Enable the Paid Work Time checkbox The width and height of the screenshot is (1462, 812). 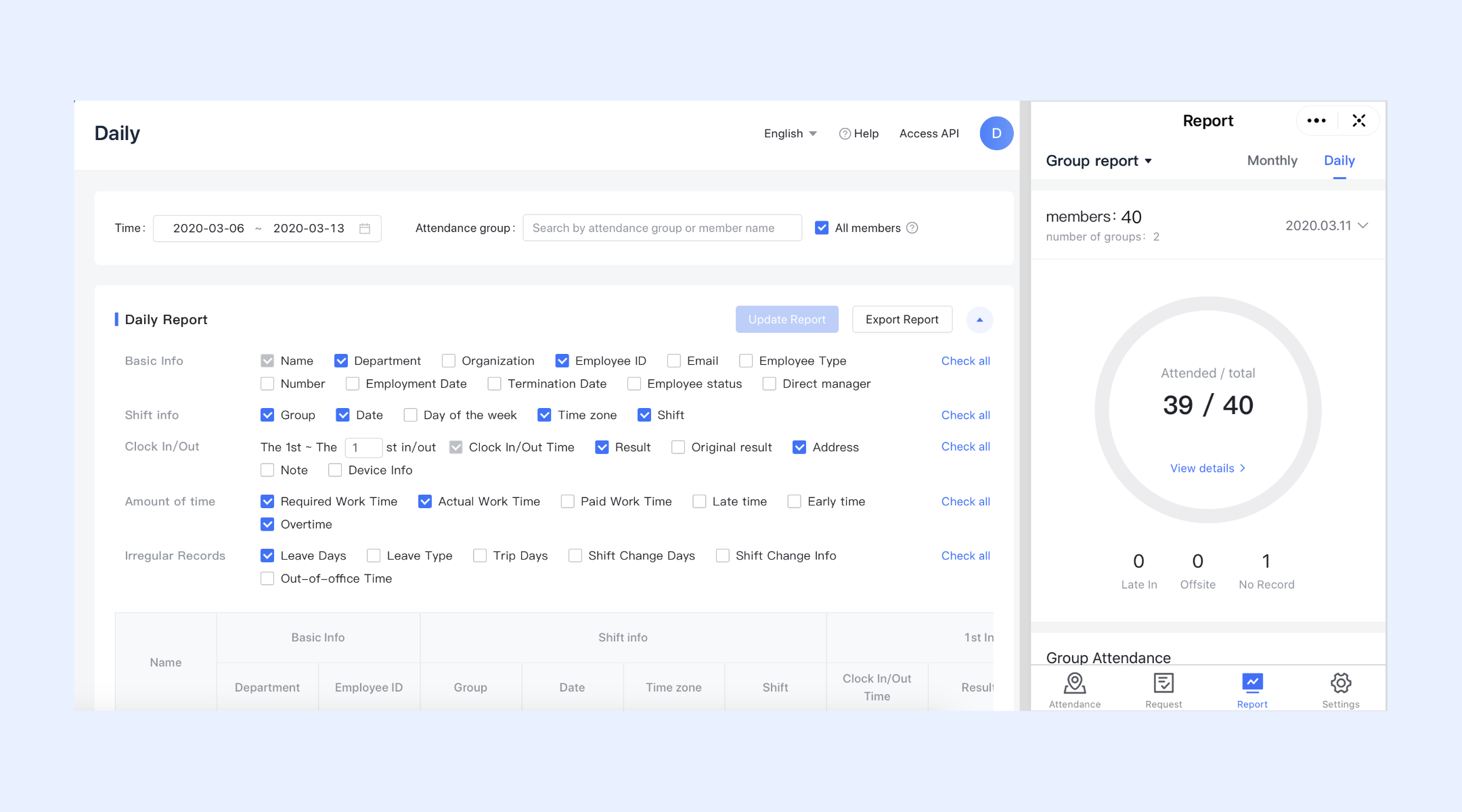click(x=568, y=501)
